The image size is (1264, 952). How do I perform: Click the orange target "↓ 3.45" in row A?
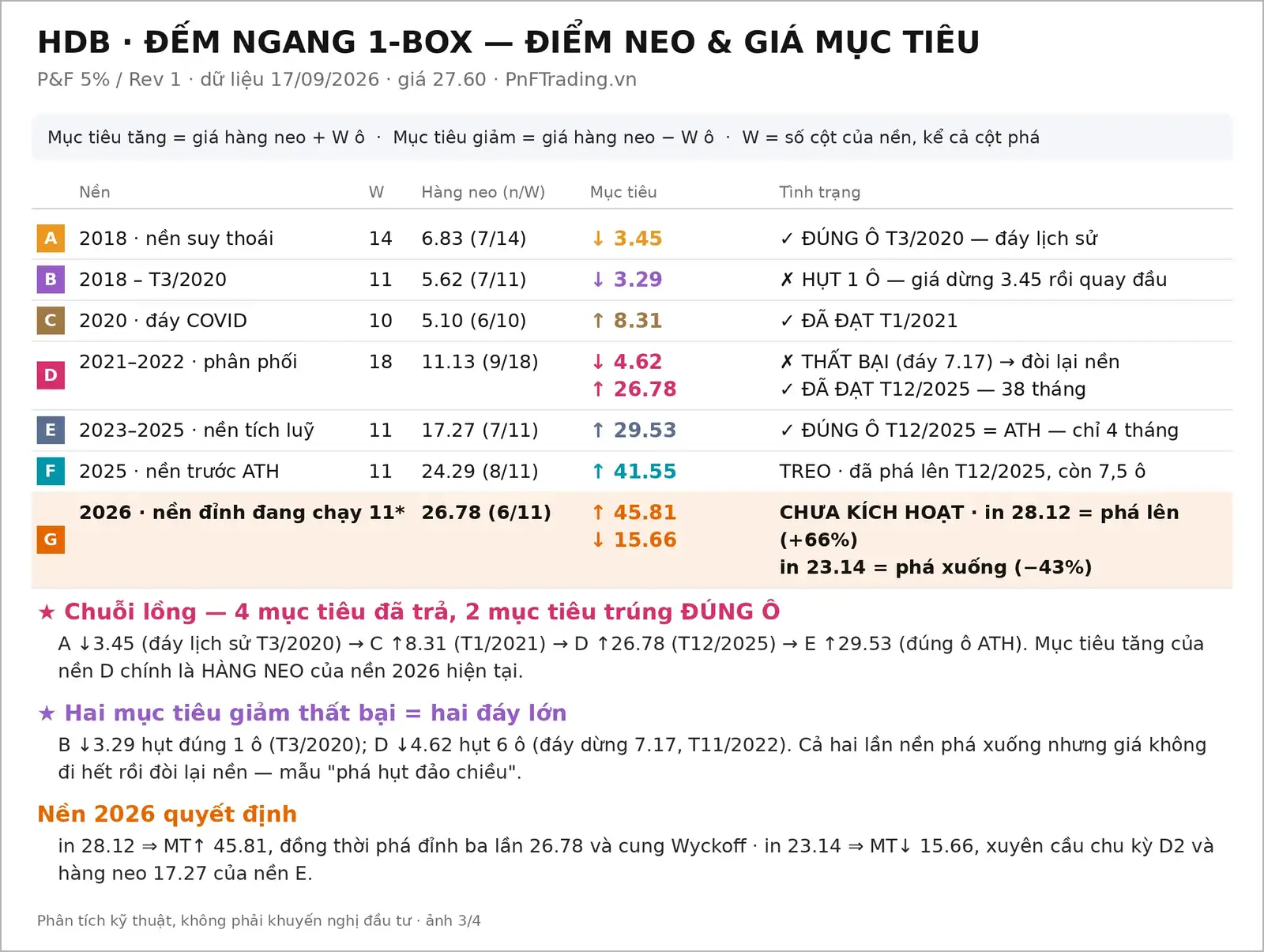pos(627,239)
